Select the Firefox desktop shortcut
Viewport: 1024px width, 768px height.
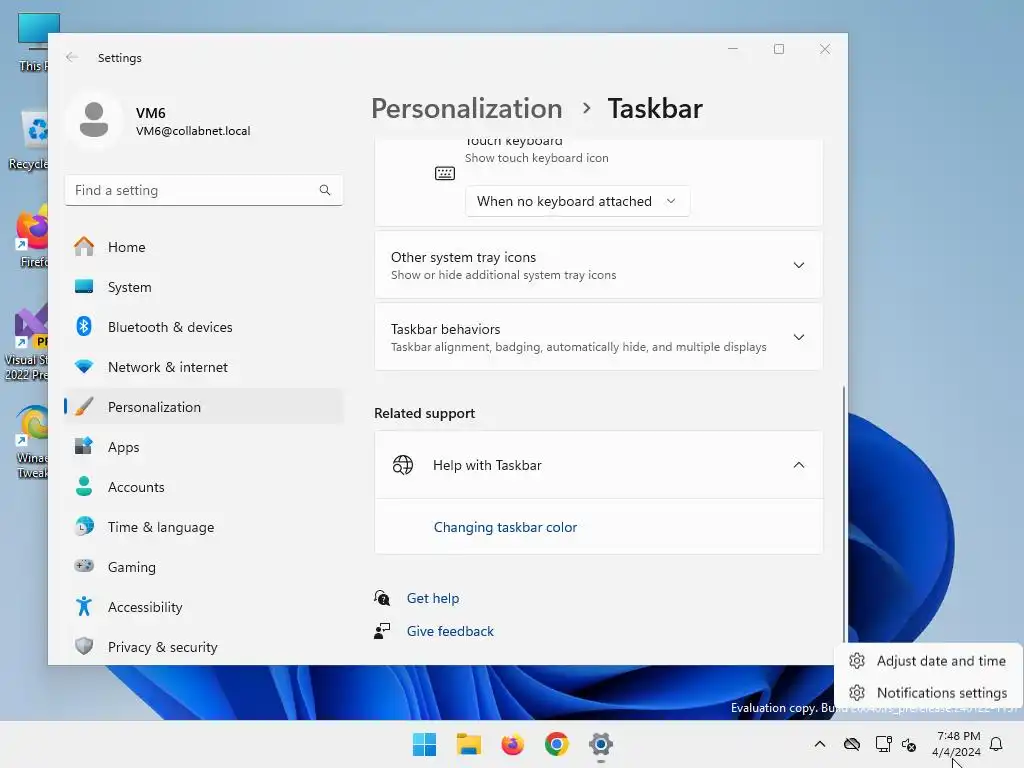click(31, 238)
